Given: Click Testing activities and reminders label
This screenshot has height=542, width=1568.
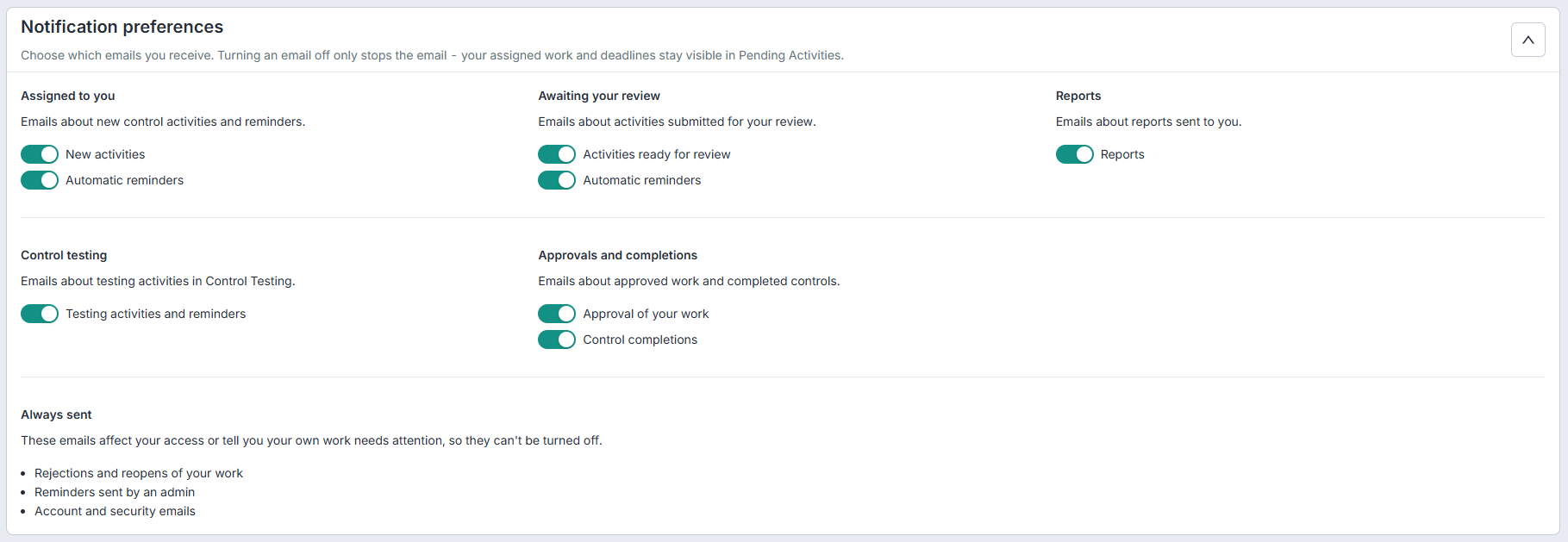Looking at the screenshot, I should coord(156,314).
